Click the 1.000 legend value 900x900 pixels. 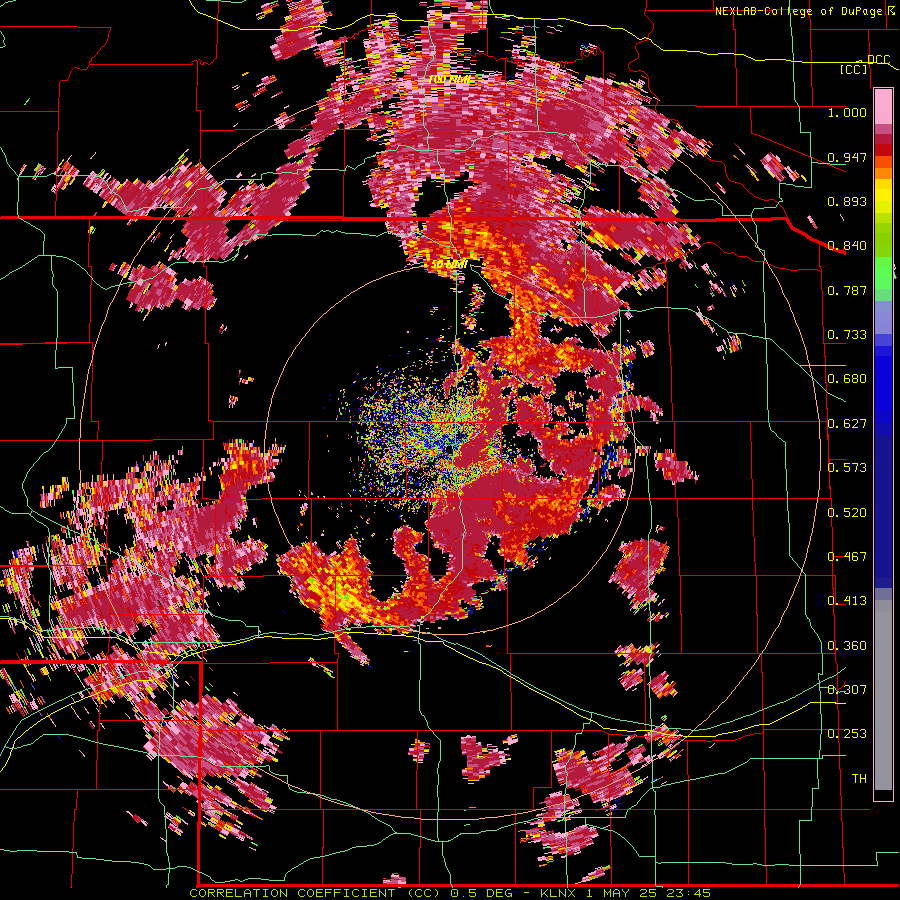(847, 112)
